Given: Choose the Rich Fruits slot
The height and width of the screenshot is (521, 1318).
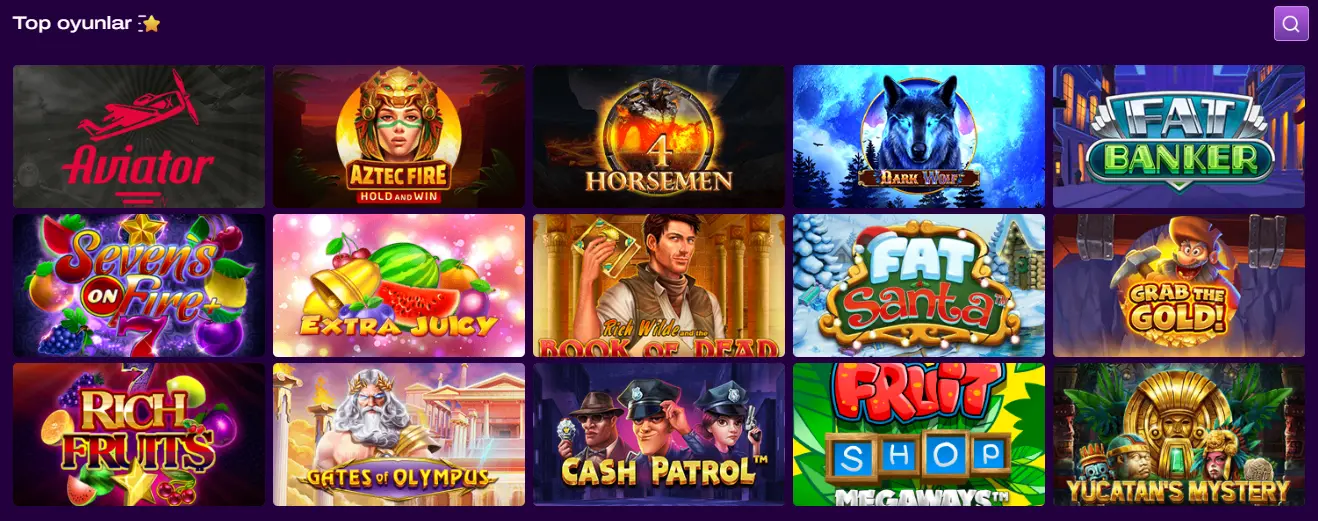Looking at the screenshot, I should 139,434.
